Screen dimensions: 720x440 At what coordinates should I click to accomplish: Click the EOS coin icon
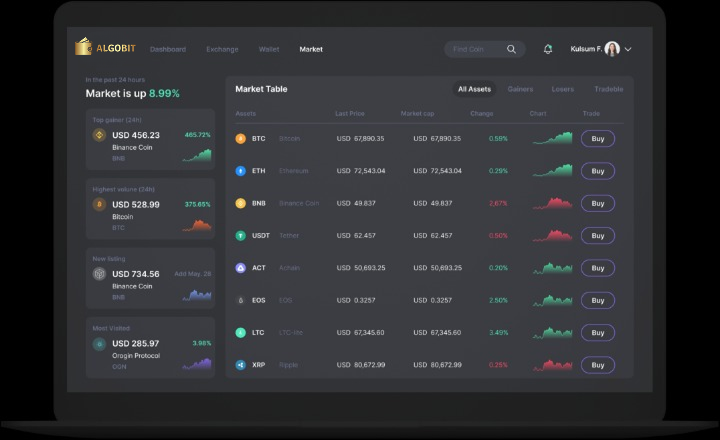[240, 300]
